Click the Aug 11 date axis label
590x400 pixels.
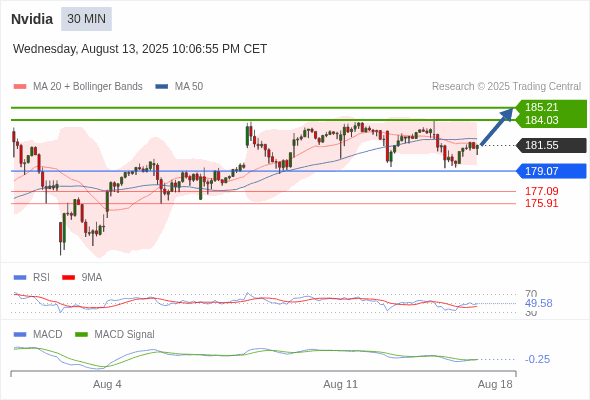click(341, 384)
